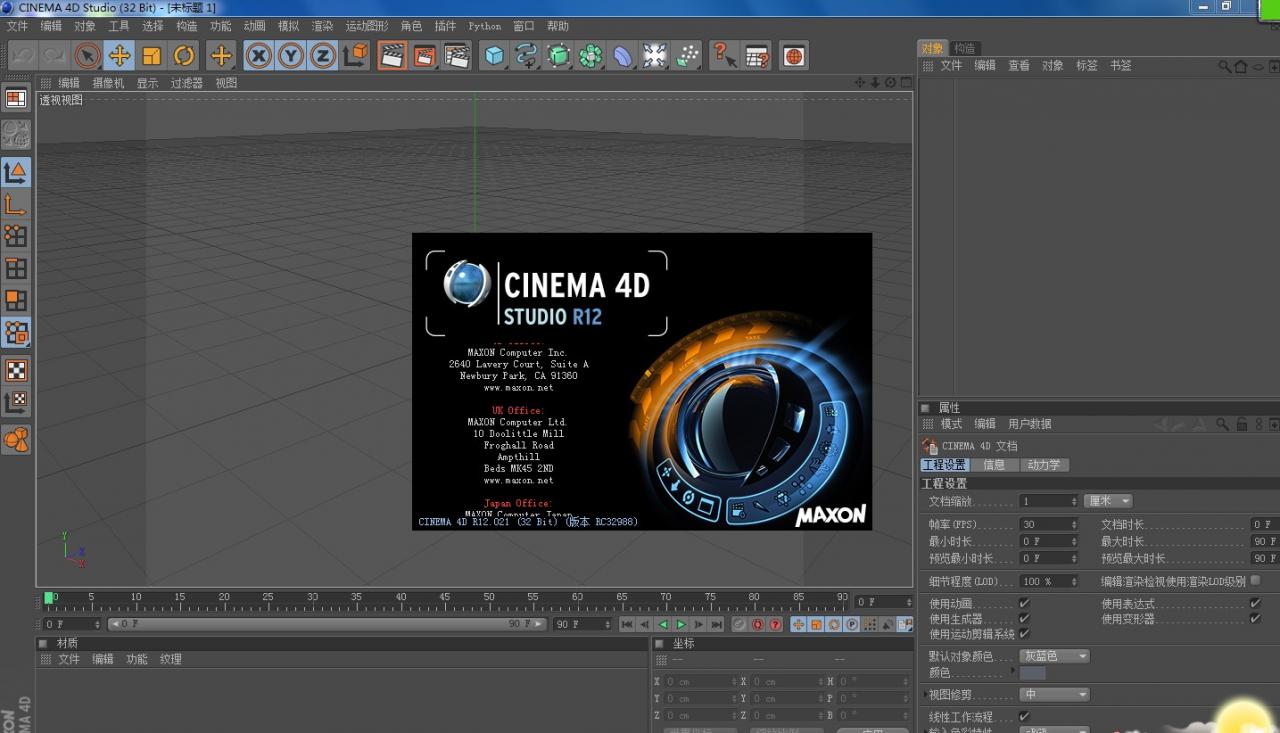Click the 细节程度 (LOD) percentage field
This screenshot has width=1280, height=733.
pyautogui.click(x=1049, y=581)
